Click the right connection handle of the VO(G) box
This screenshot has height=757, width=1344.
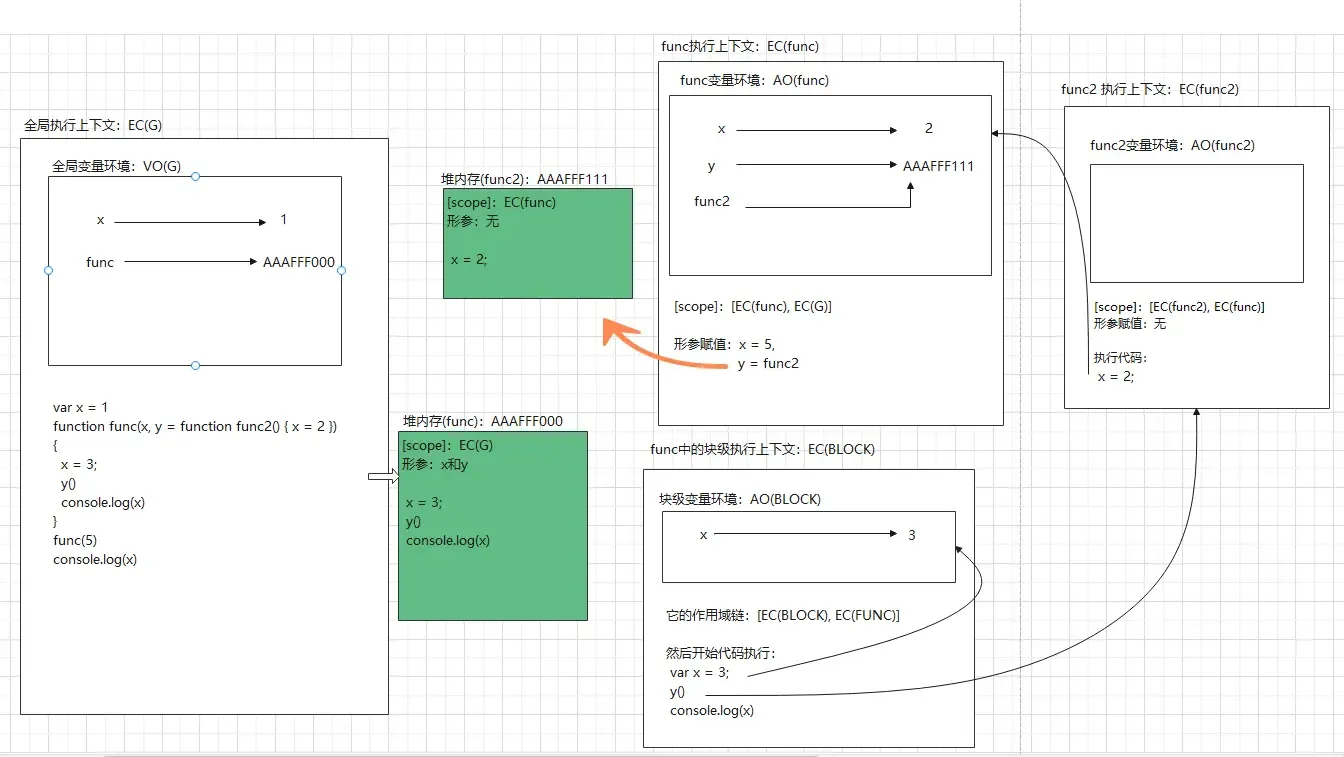(341, 270)
